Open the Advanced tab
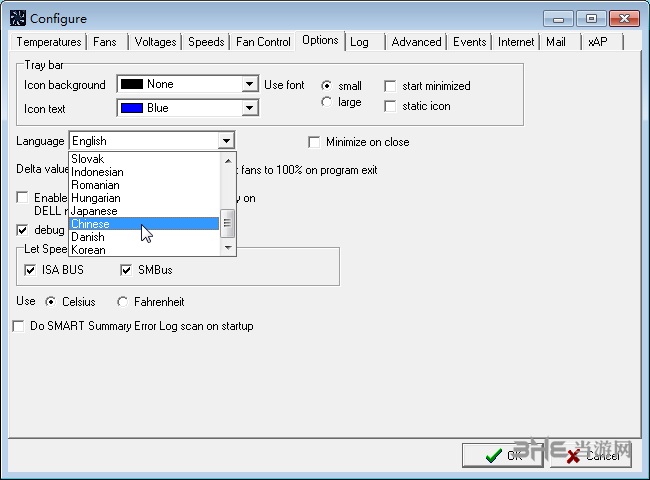The height and width of the screenshot is (480, 650). (x=416, y=42)
